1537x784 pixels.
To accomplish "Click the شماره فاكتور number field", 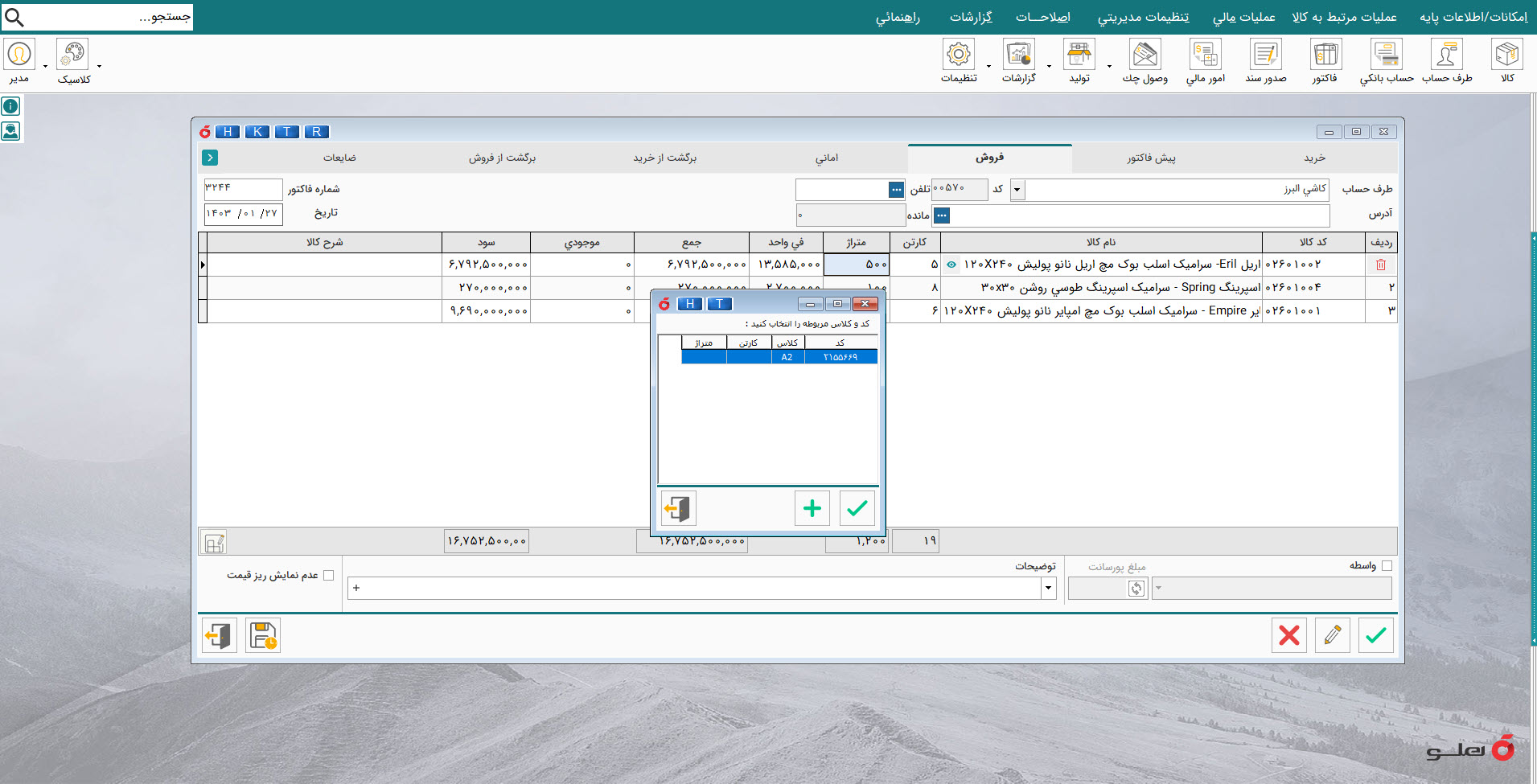I will click(x=244, y=189).
